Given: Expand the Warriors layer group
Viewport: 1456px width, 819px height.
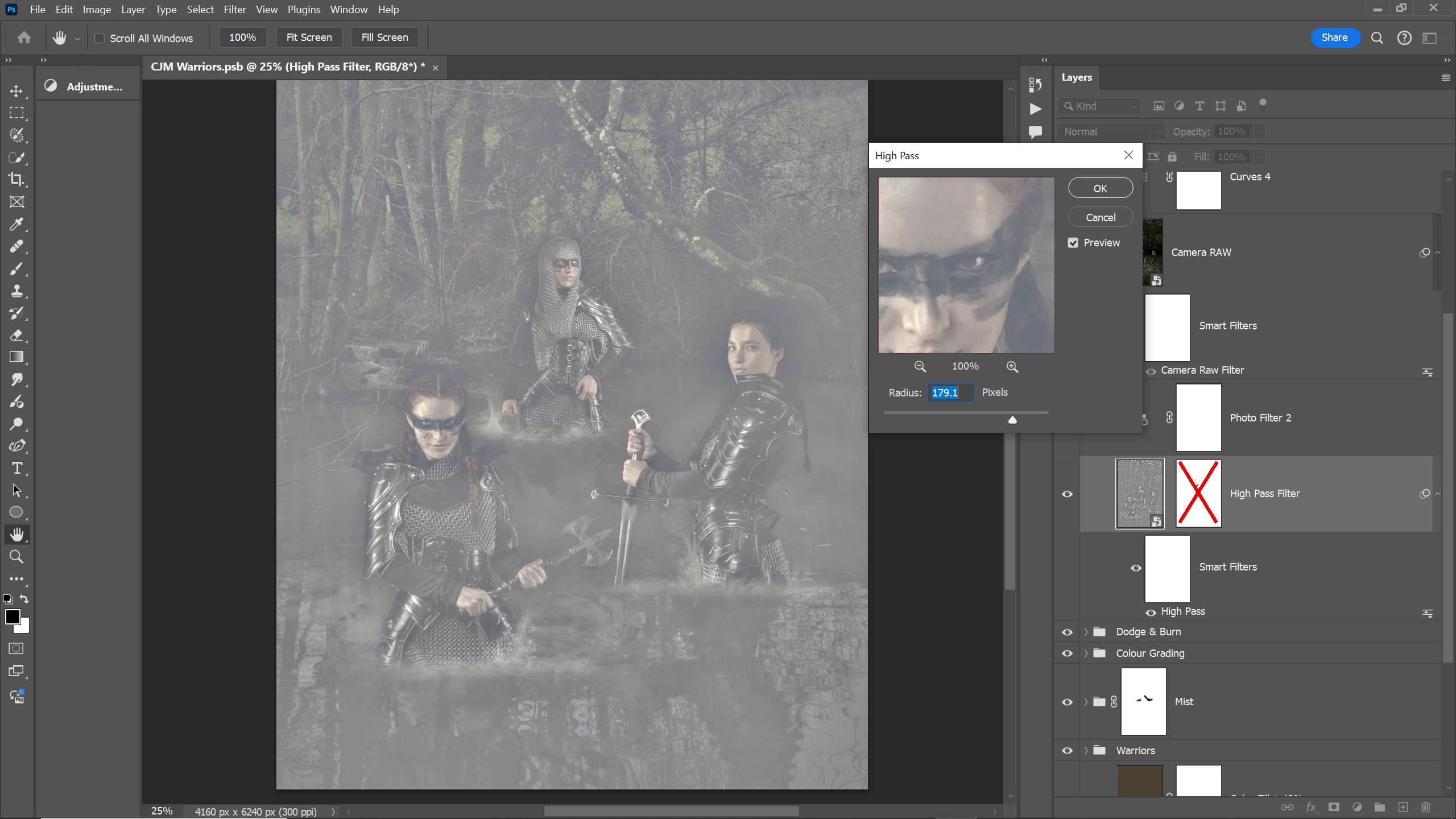Looking at the screenshot, I should 1086,751.
